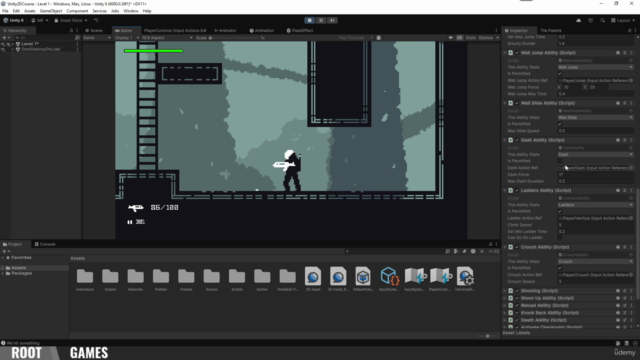640x360 pixels.
Task: Pick object for Wall Jump Action Ref
Action: (x=631, y=81)
